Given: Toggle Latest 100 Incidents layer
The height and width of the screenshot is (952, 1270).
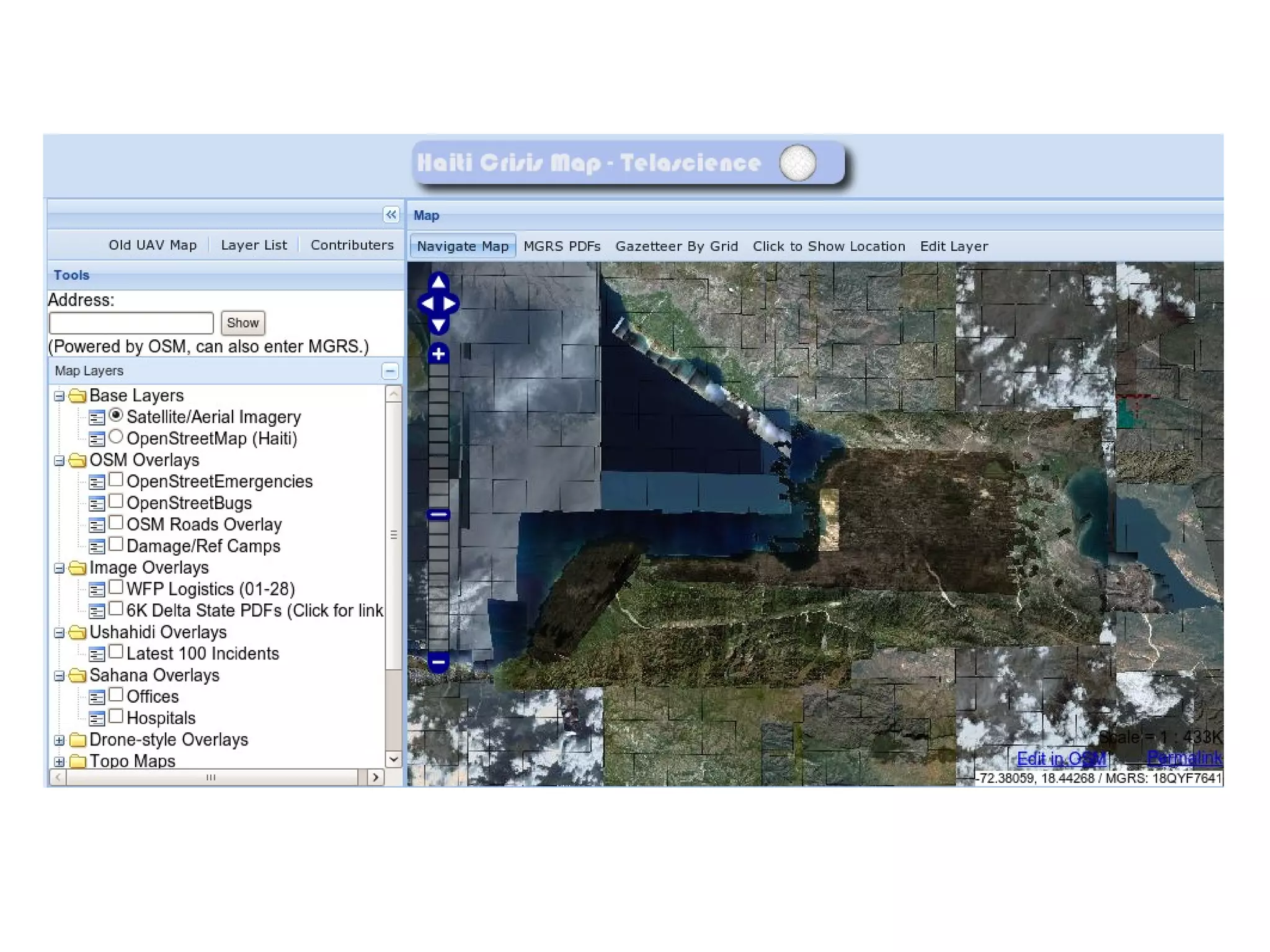Looking at the screenshot, I should pyautogui.click(x=116, y=652).
